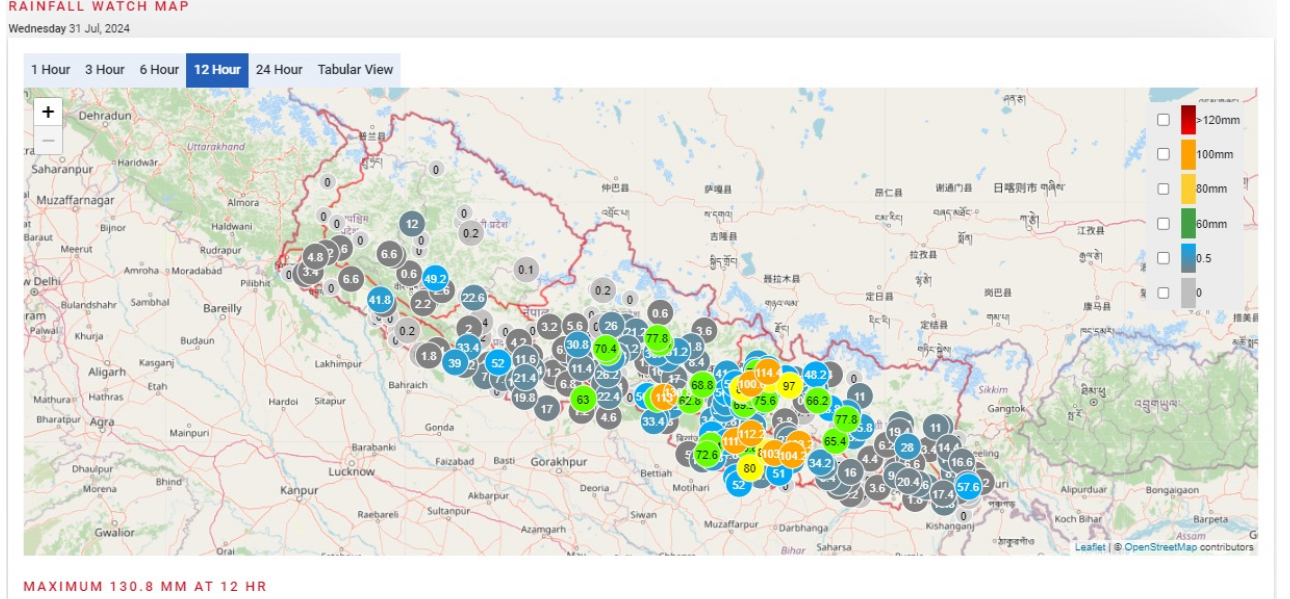Viewport: 1290px width, 599px height.
Task: Click the gray 0.1 rainfall marker
Action: 527,270
